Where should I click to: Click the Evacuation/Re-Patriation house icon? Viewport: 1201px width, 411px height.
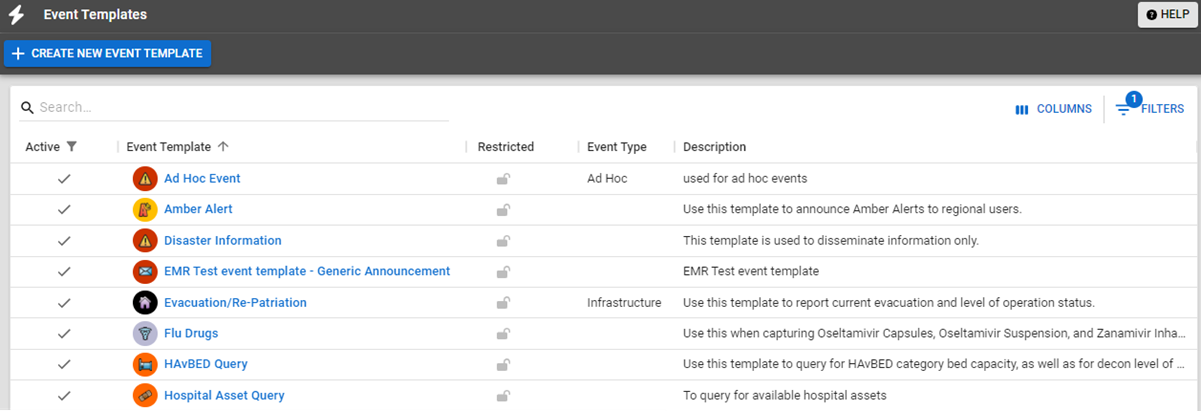[x=145, y=303]
